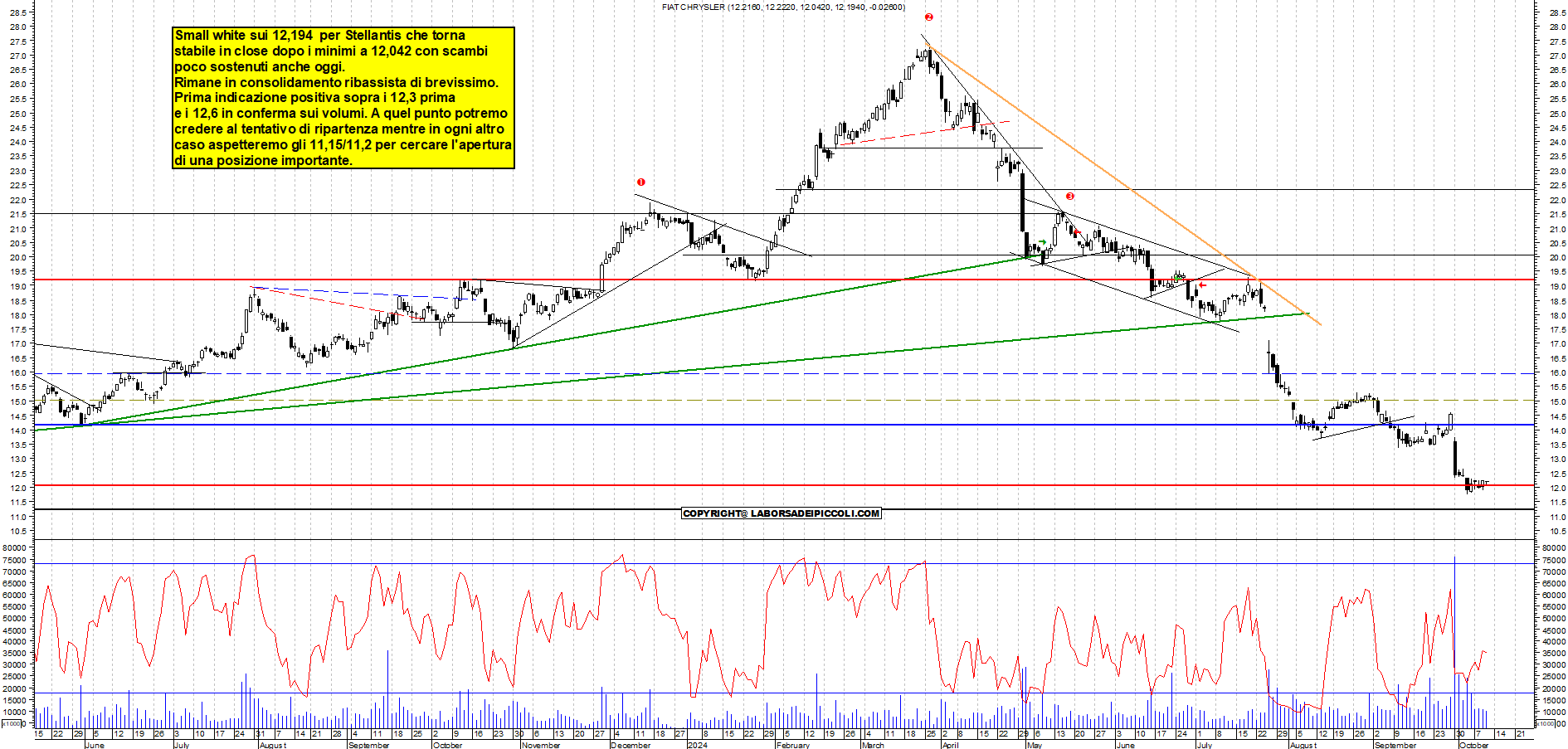
Task: Click the small green arrow signal
Action: click(x=1042, y=242)
